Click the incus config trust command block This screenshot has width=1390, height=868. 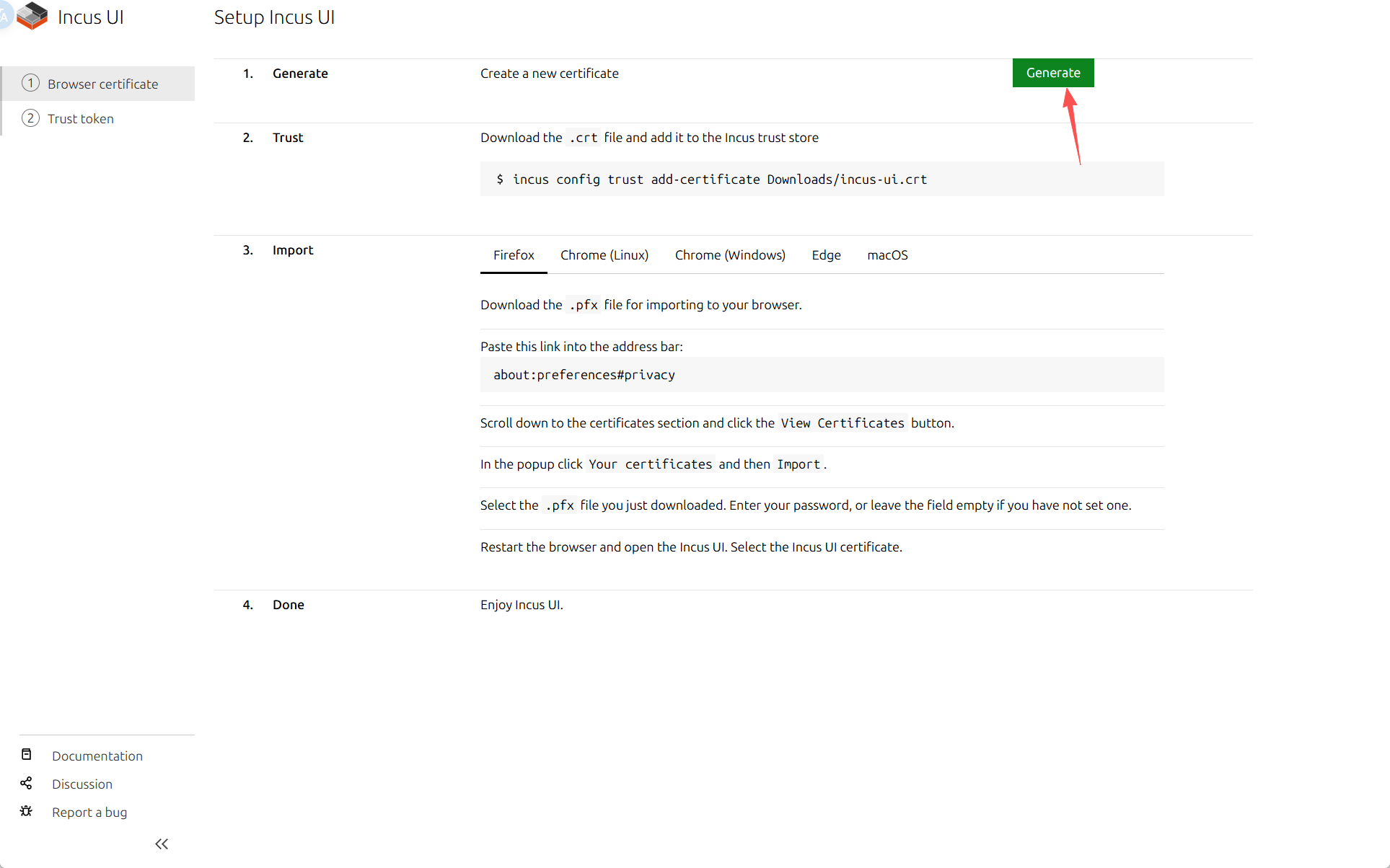point(822,179)
